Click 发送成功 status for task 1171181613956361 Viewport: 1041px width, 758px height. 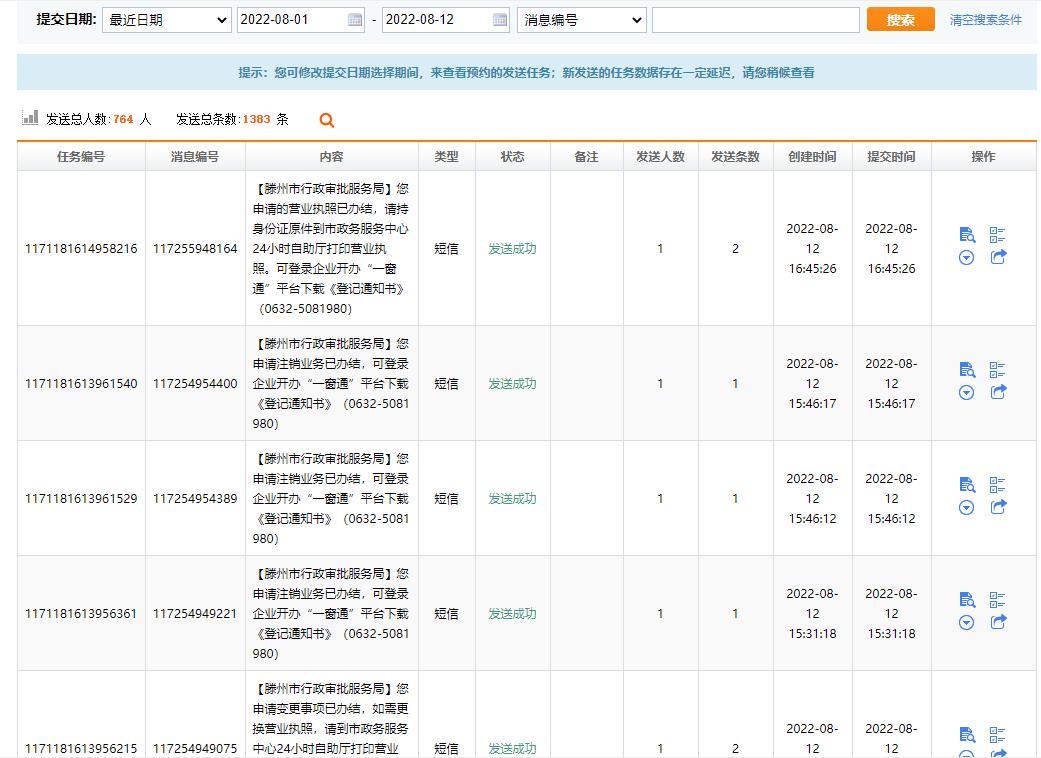tap(513, 614)
